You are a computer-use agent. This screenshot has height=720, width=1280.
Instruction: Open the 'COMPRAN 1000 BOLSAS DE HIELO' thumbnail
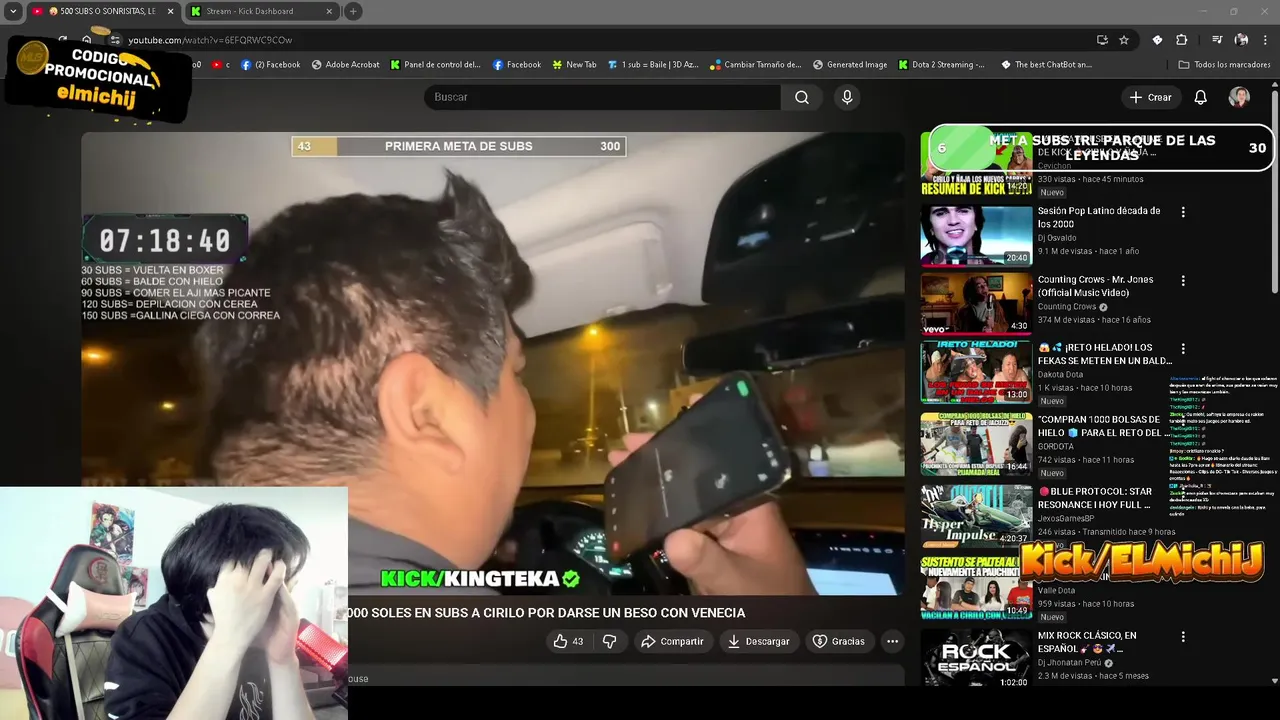coord(976,444)
